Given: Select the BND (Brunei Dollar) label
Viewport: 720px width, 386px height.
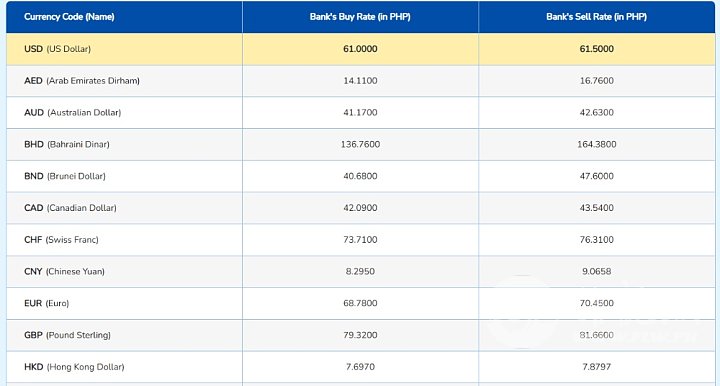Looking at the screenshot, I should [x=65, y=176].
